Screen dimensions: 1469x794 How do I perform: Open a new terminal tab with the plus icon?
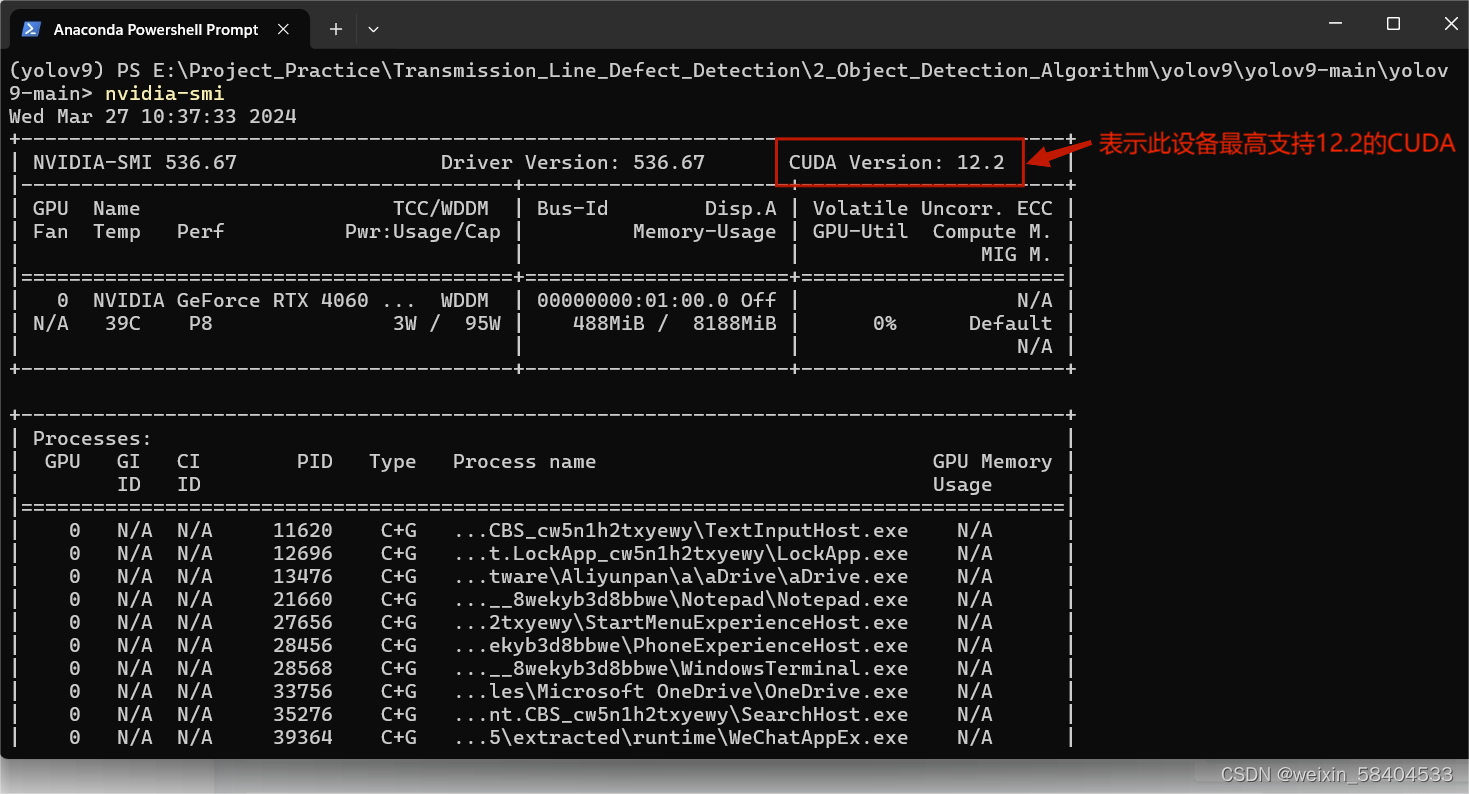click(336, 29)
